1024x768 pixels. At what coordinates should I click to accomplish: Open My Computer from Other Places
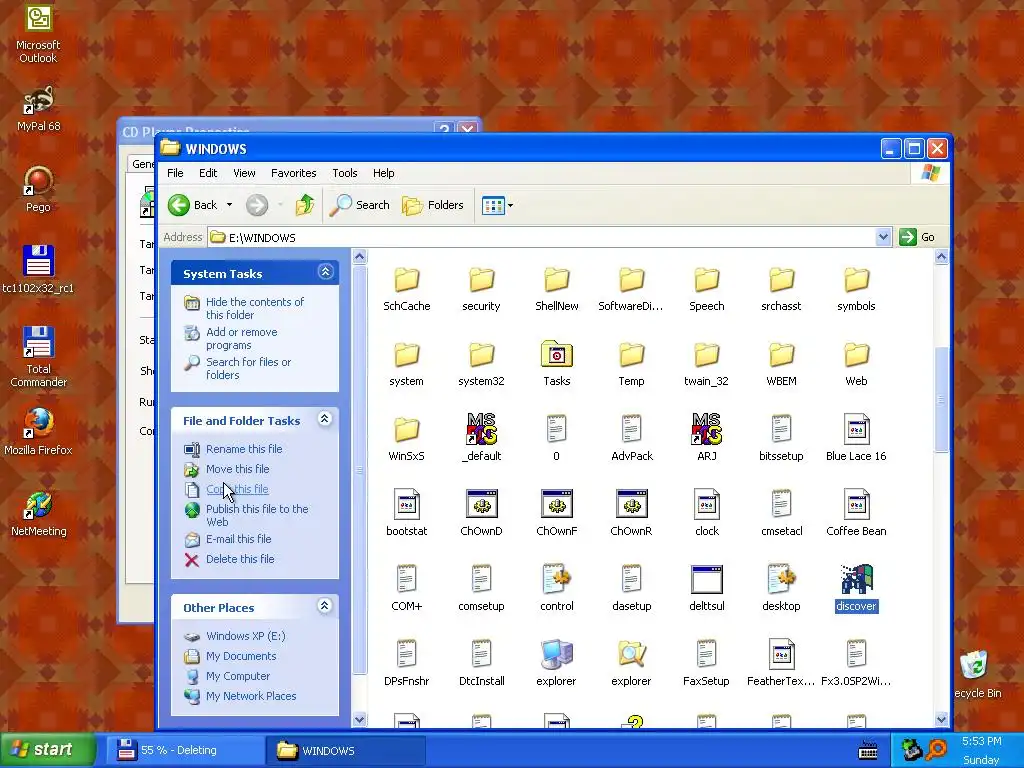click(238, 677)
